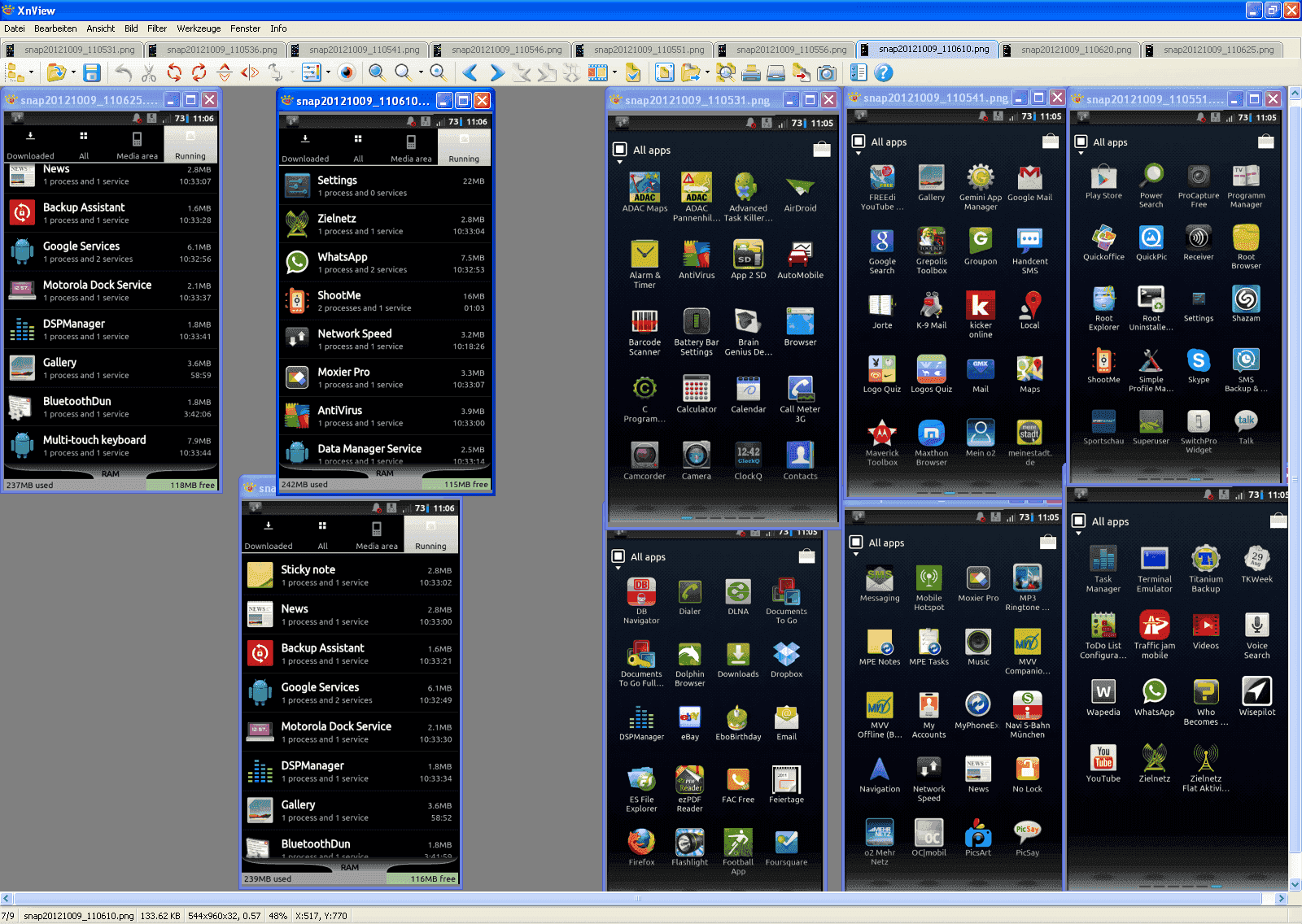Open the Datei menu
This screenshot has width=1302, height=924.
pos(14,28)
